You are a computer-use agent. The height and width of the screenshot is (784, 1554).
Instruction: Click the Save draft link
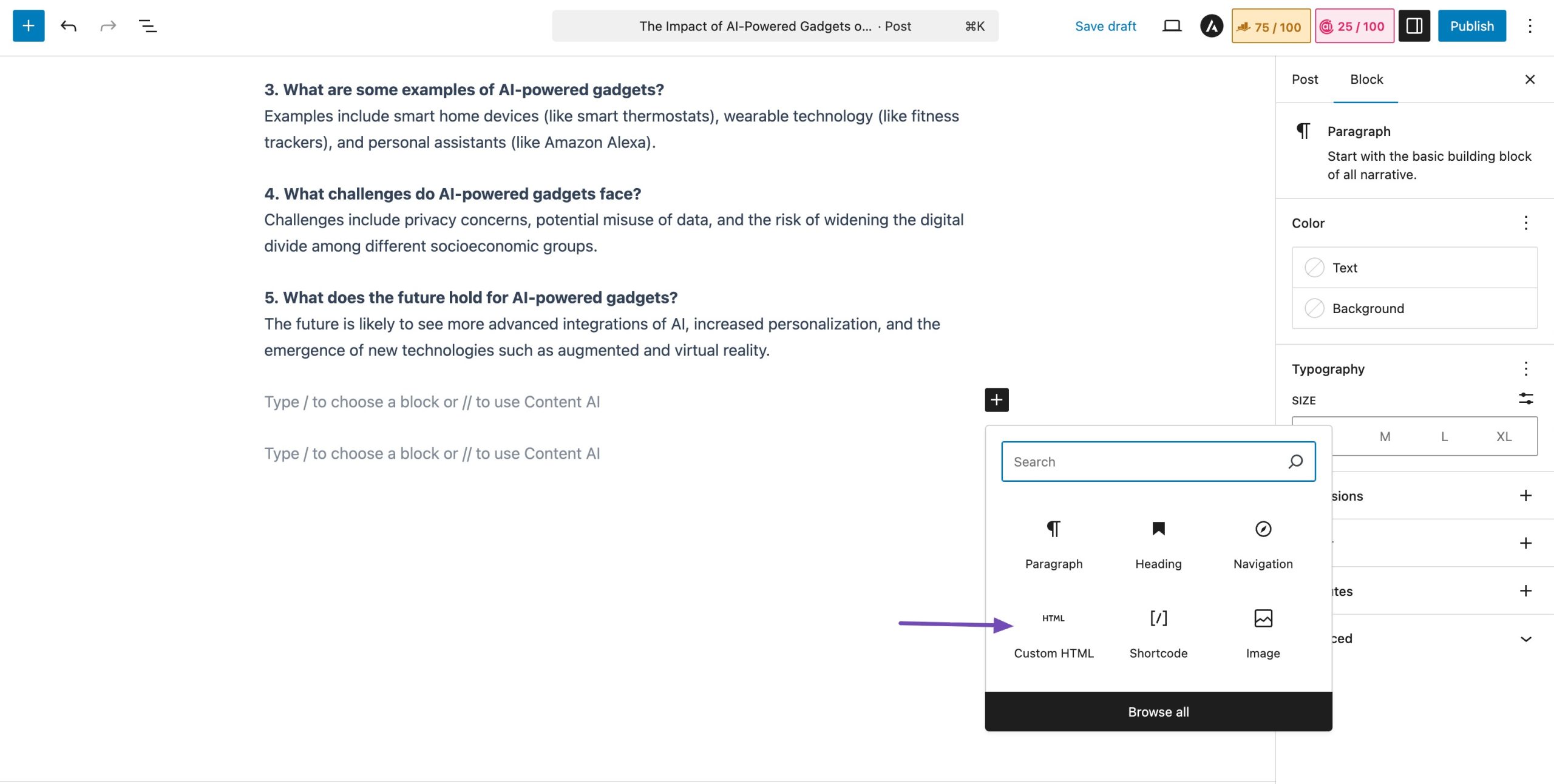[1105, 26]
